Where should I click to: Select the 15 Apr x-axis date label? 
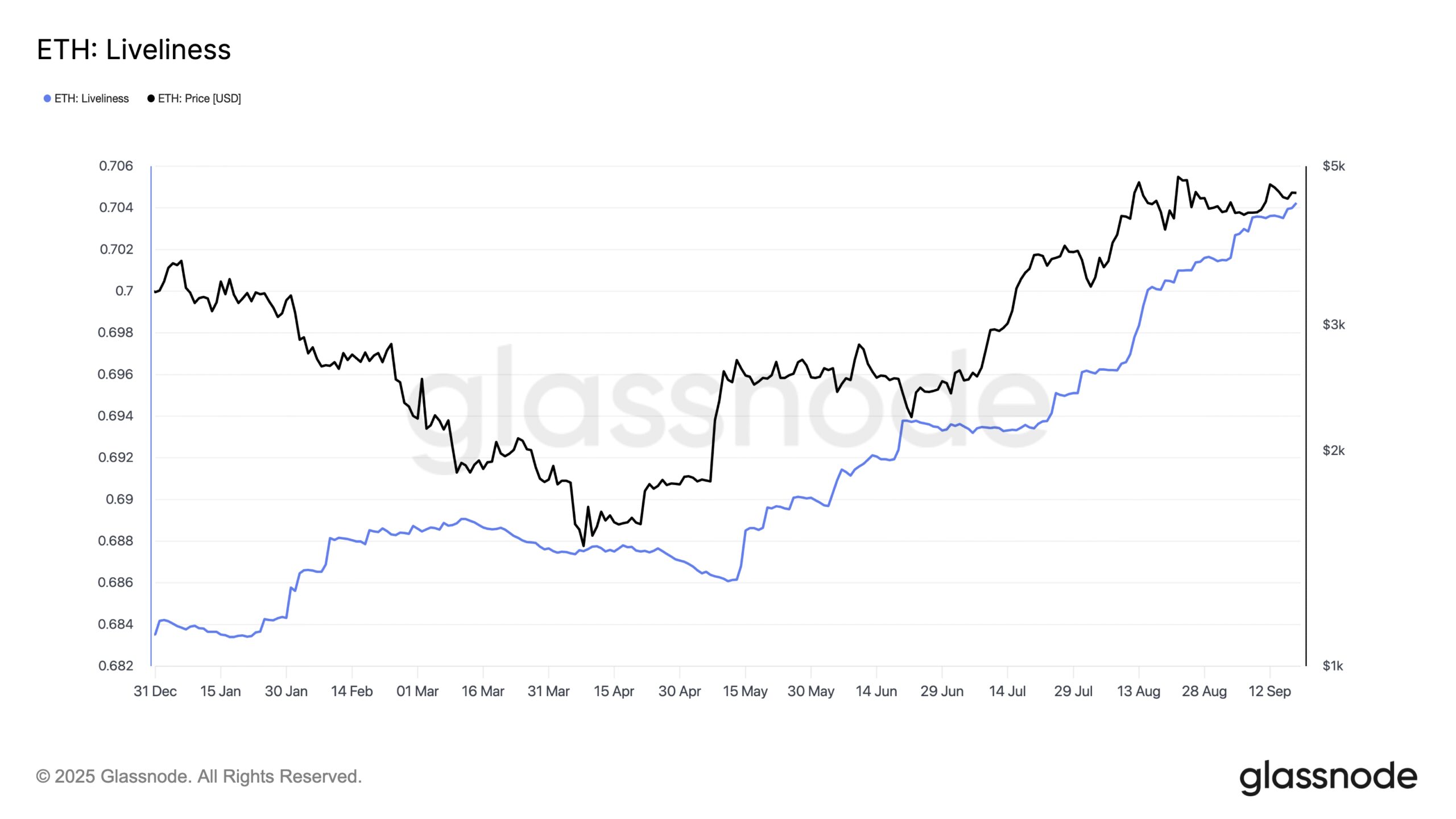pos(614,691)
